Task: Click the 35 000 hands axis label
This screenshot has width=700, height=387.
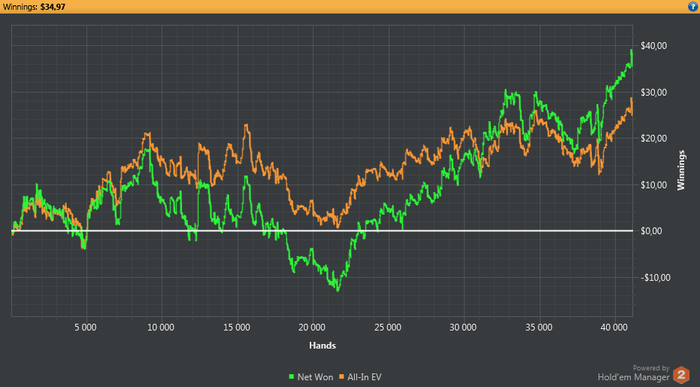Action: [539, 328]
